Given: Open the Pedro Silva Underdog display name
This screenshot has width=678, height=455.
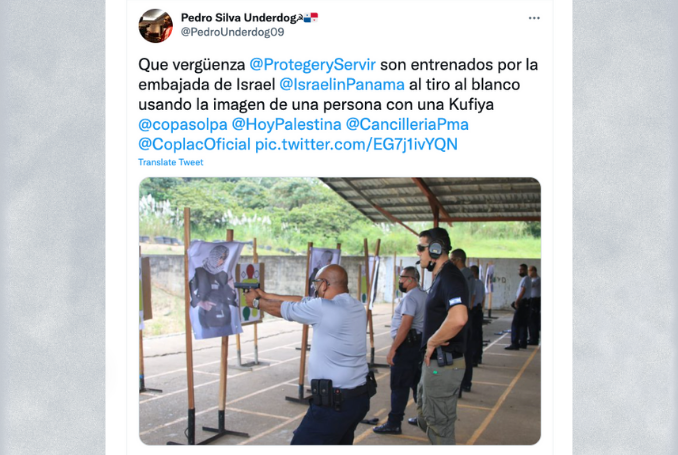Looking at the screenshot, I should pos(239,18).
